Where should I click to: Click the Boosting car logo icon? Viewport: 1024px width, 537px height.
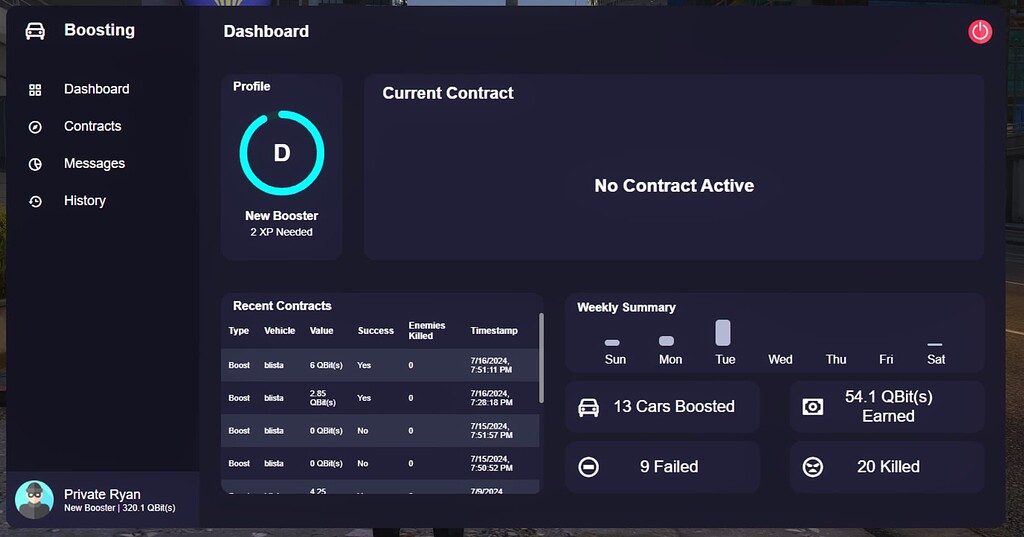[35, 31]
